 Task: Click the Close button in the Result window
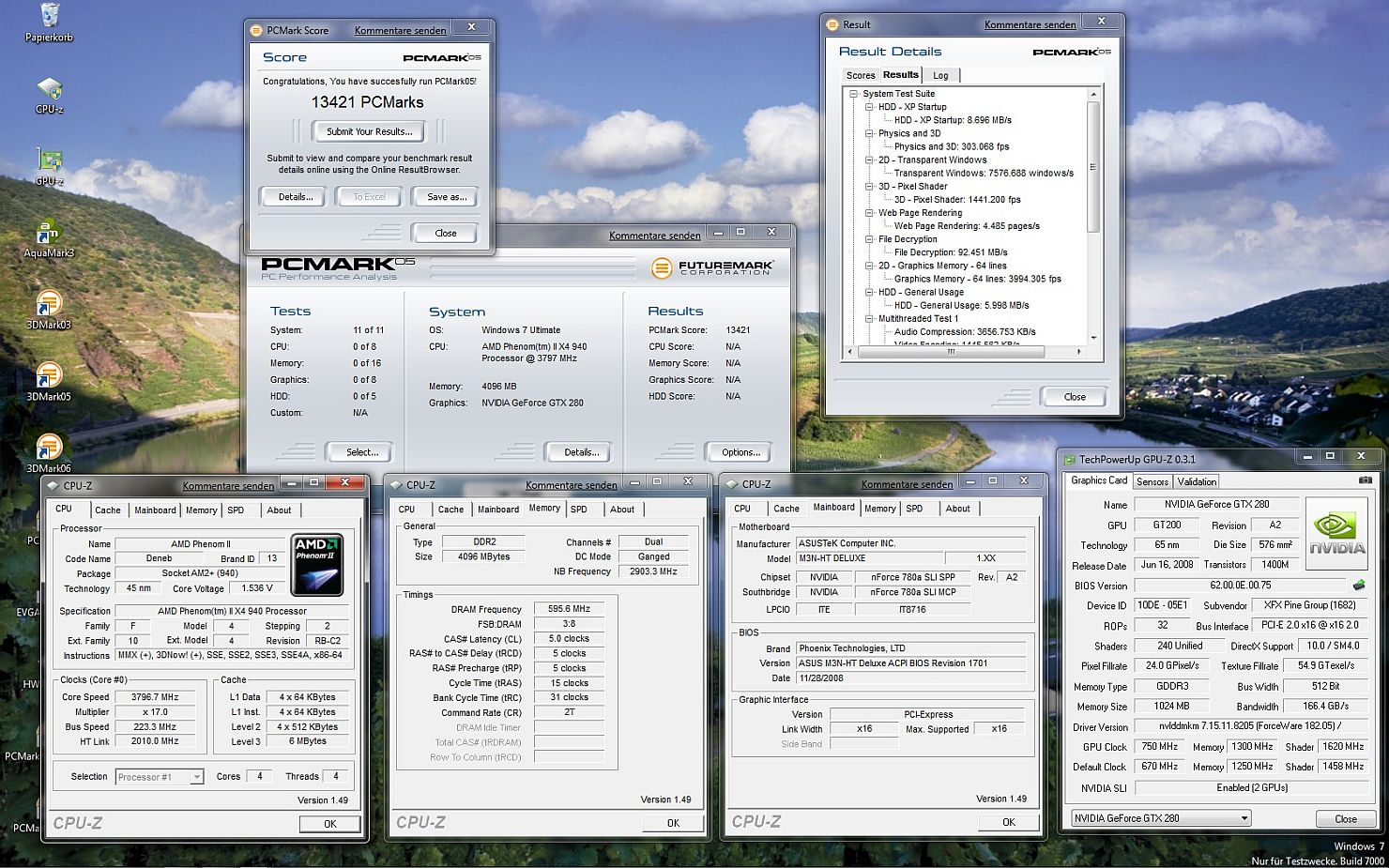[x=1074, y=397]
